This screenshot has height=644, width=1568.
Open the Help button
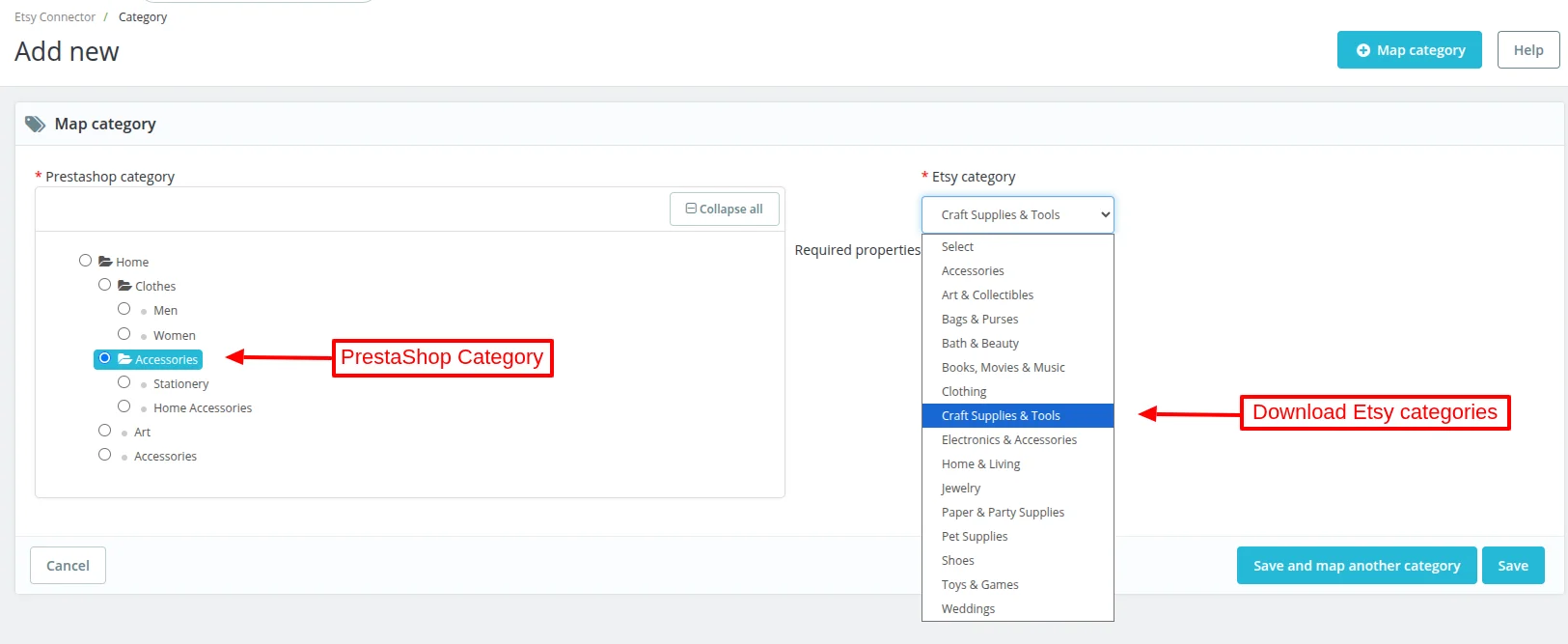tap(1528, 50)
